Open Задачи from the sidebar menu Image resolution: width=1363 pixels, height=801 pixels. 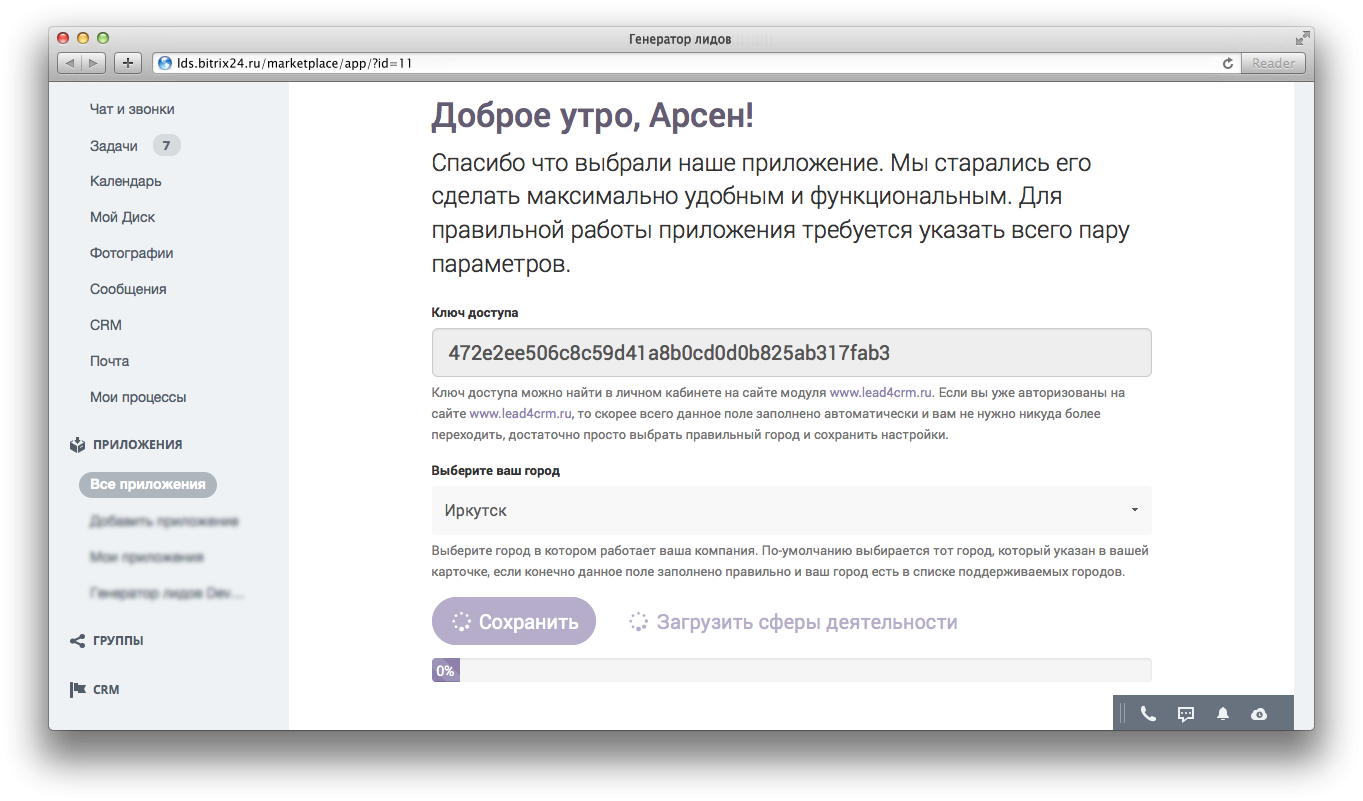(x=112, y=145)
